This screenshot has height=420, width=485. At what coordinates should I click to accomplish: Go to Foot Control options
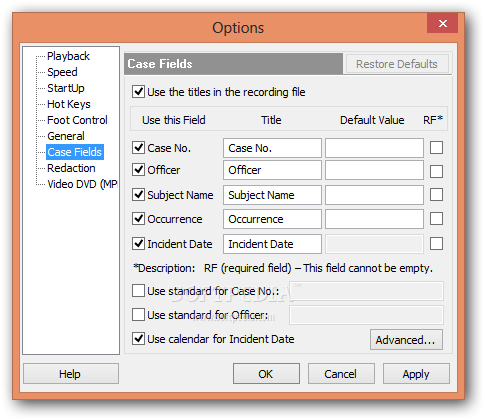(77, 120)
